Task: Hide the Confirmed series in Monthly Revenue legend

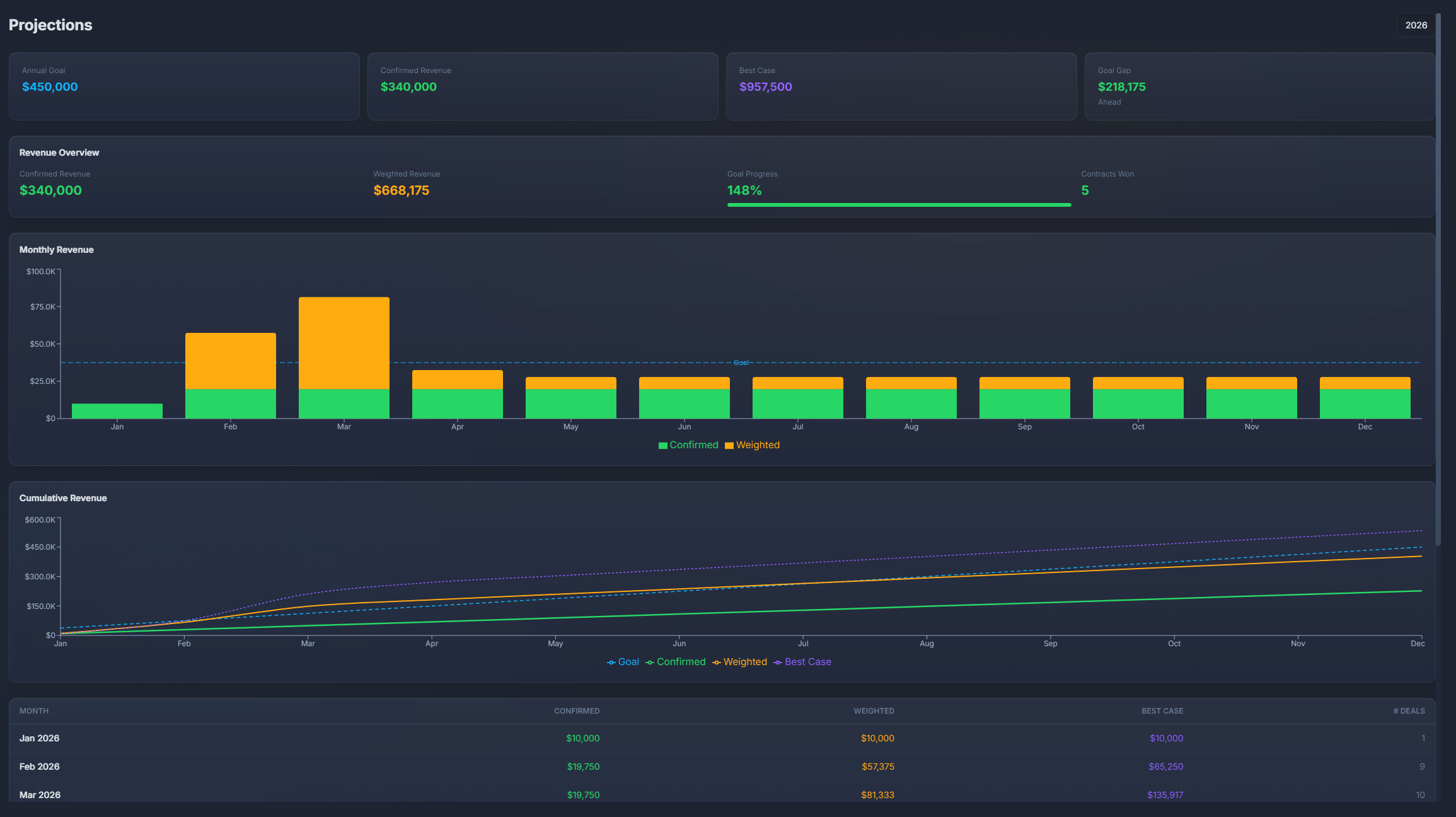Action: click(688, 444)
